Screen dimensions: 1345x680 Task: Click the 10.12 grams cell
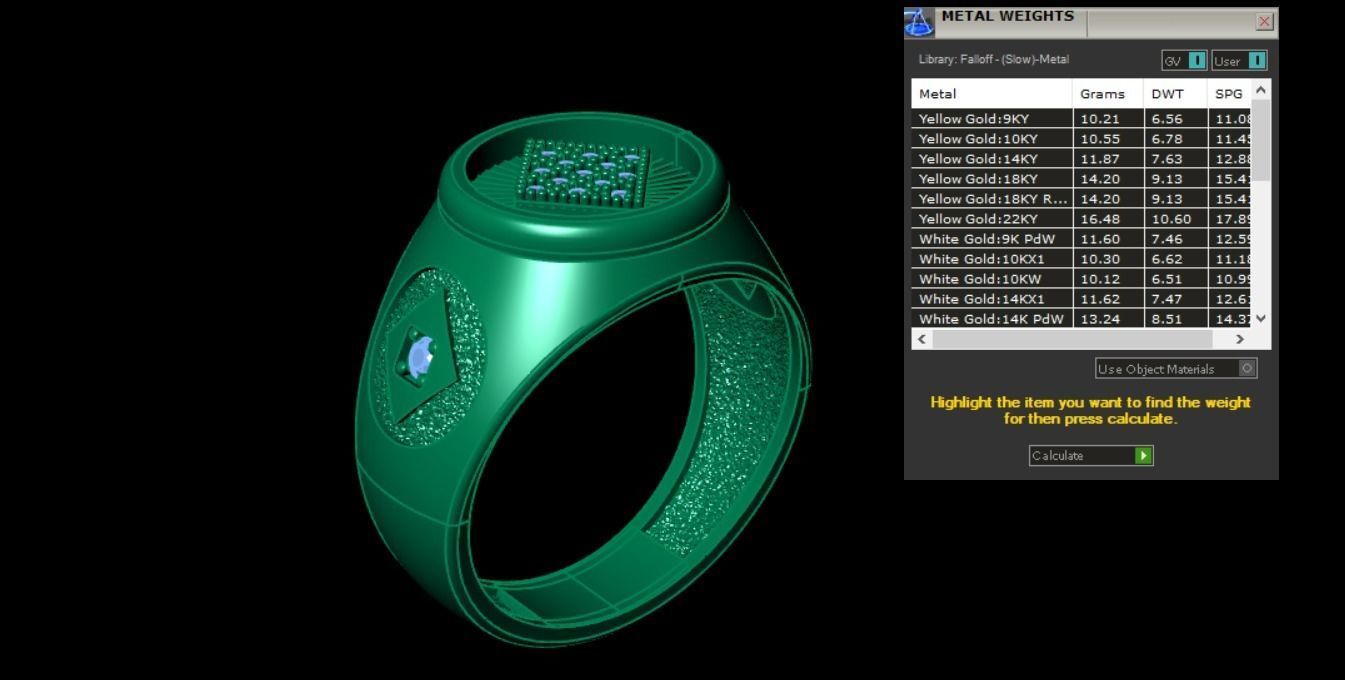(1108, 279)
